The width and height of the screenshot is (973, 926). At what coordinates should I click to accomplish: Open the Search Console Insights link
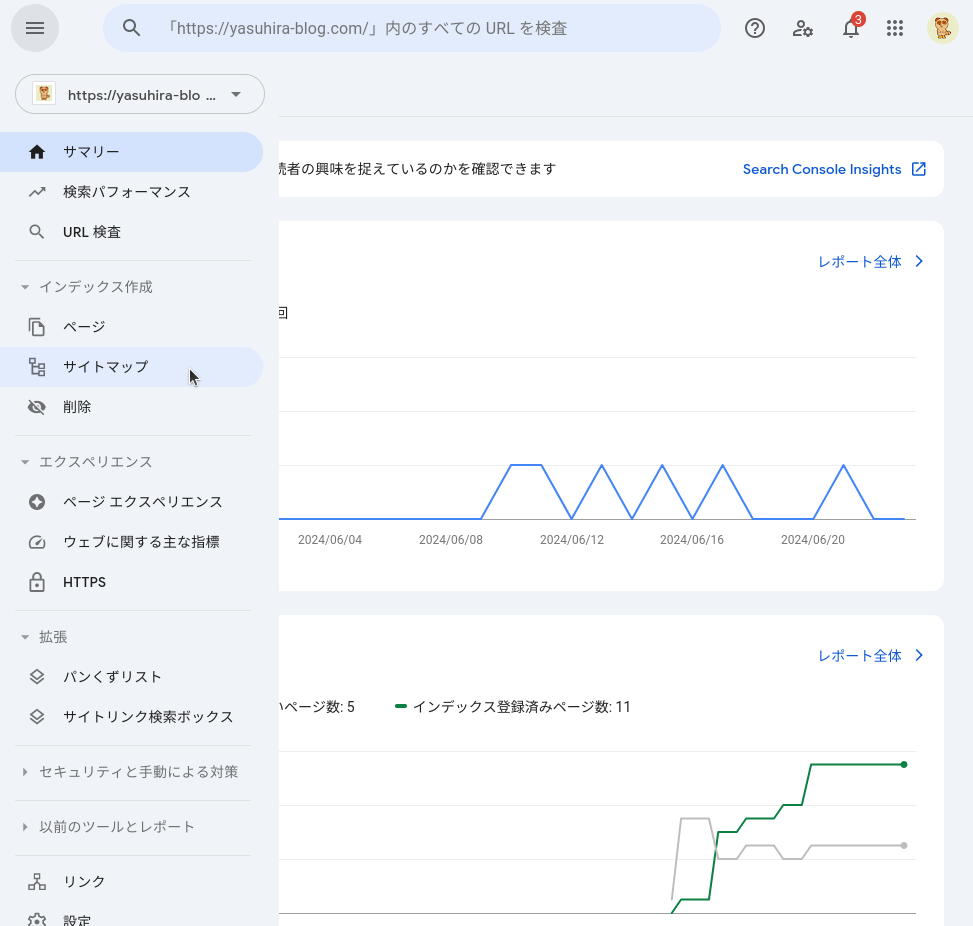point(834,169)
